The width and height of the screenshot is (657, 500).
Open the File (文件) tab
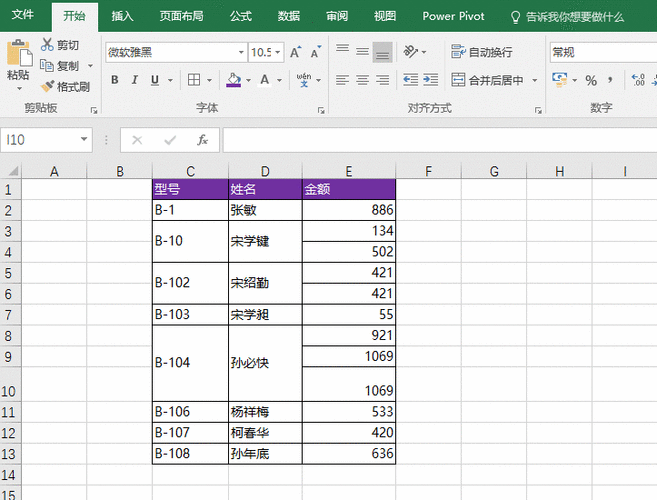22,15
